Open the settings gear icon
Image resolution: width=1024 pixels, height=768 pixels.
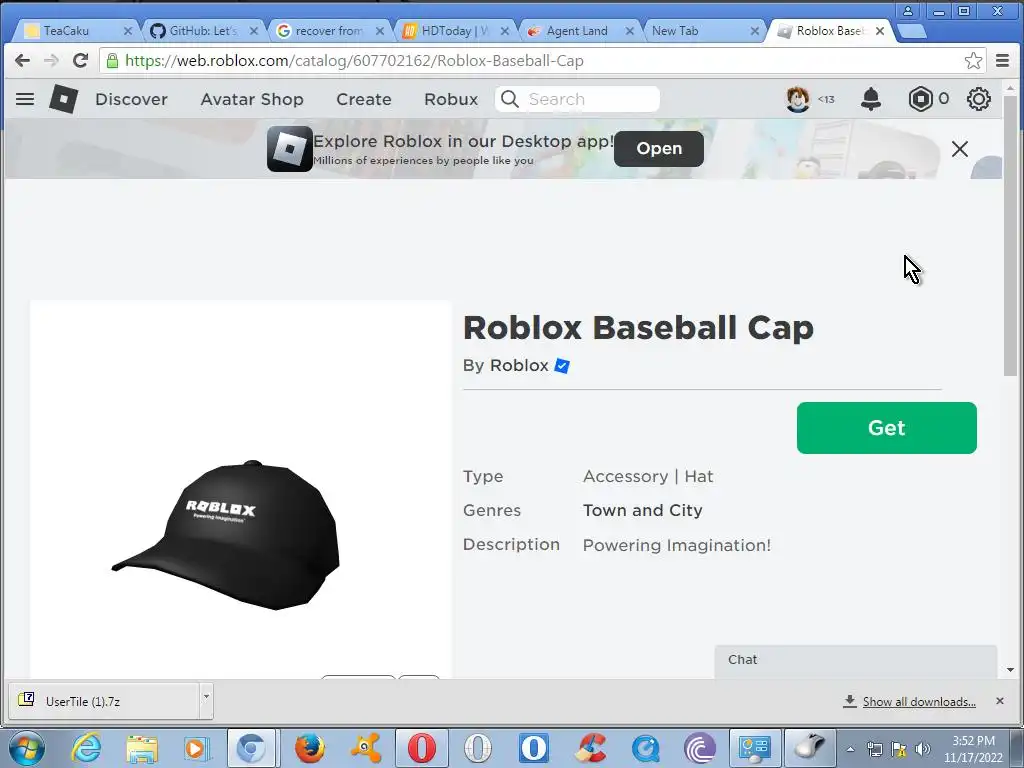pyautogui.click(x=978, y=99)
